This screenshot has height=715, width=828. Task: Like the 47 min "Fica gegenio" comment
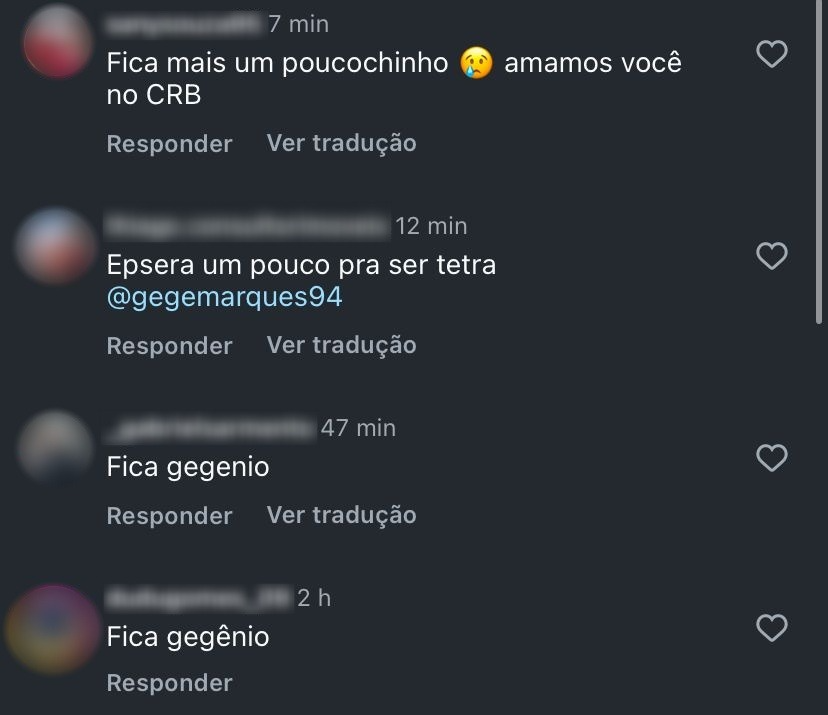[771, 459]
